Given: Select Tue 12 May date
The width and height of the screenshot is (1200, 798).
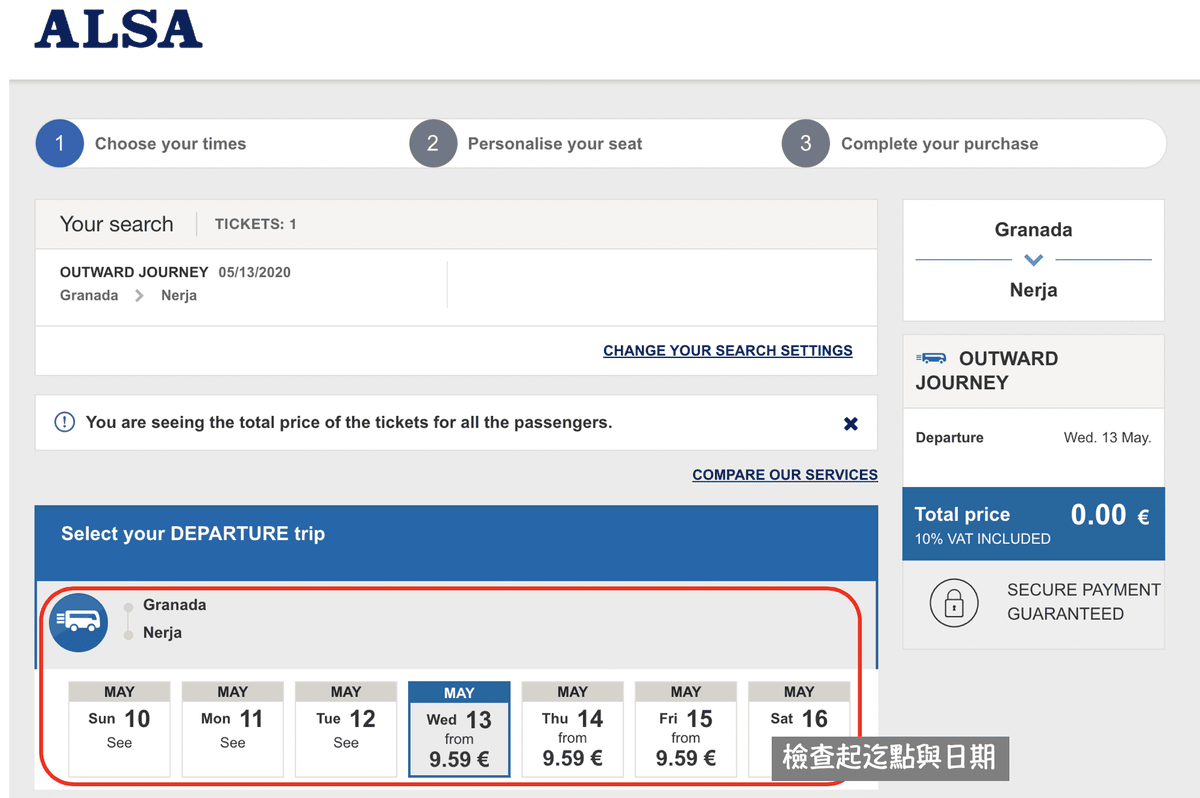Looking at the screenshot, I should (346, 729).
